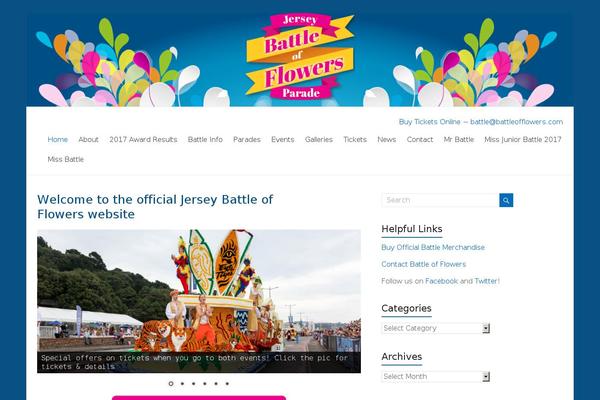Click the Archives heading

[402, 357]
